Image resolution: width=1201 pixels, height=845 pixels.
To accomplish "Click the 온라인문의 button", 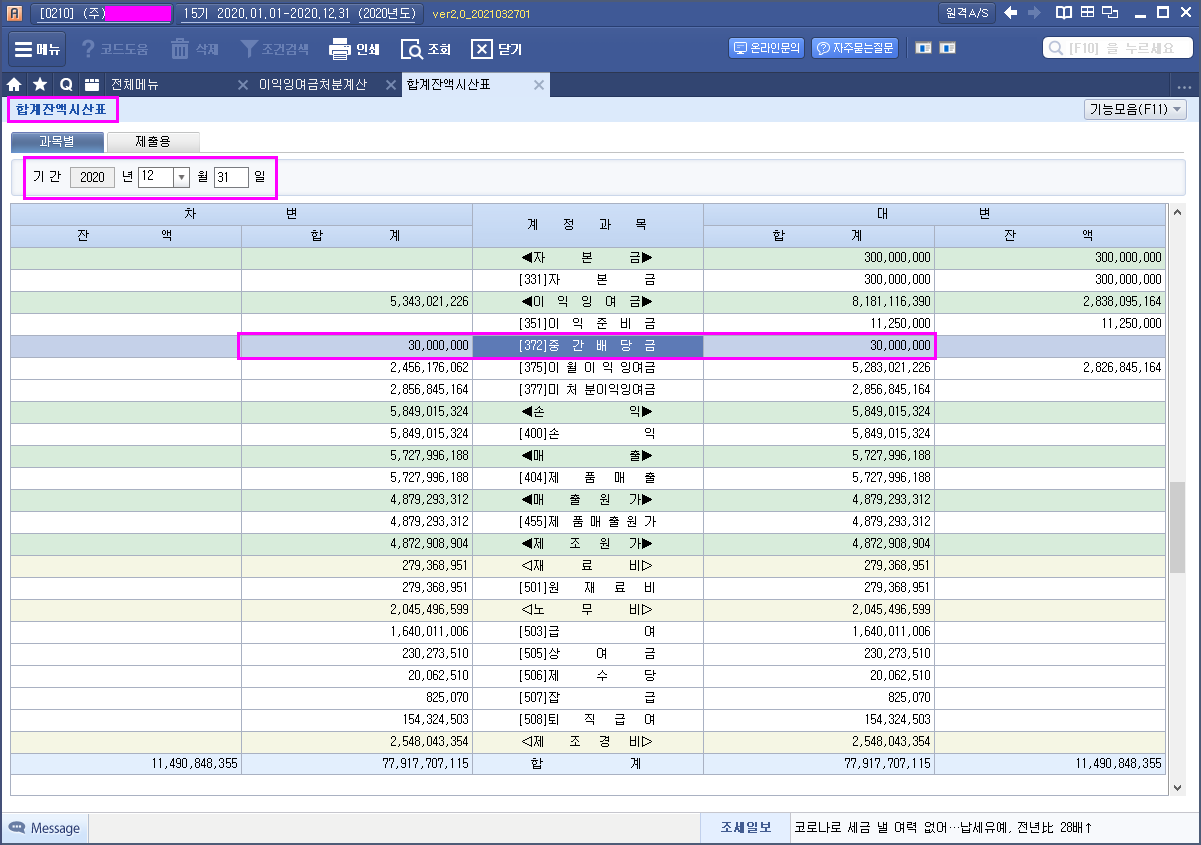I will [x=767, y=48].
